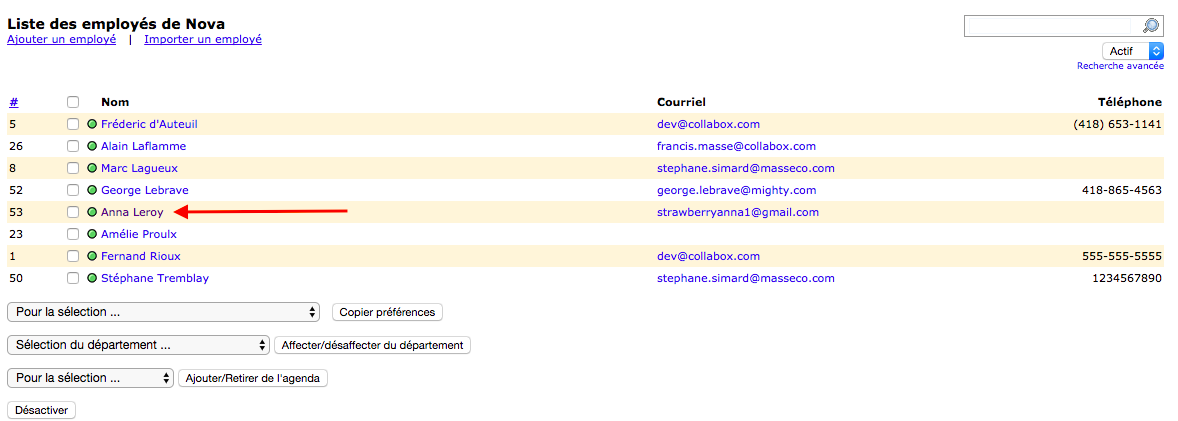This screenshot has width=1178, height=421.
Task: Click Copier préférences button
Action: click(387, 312)
